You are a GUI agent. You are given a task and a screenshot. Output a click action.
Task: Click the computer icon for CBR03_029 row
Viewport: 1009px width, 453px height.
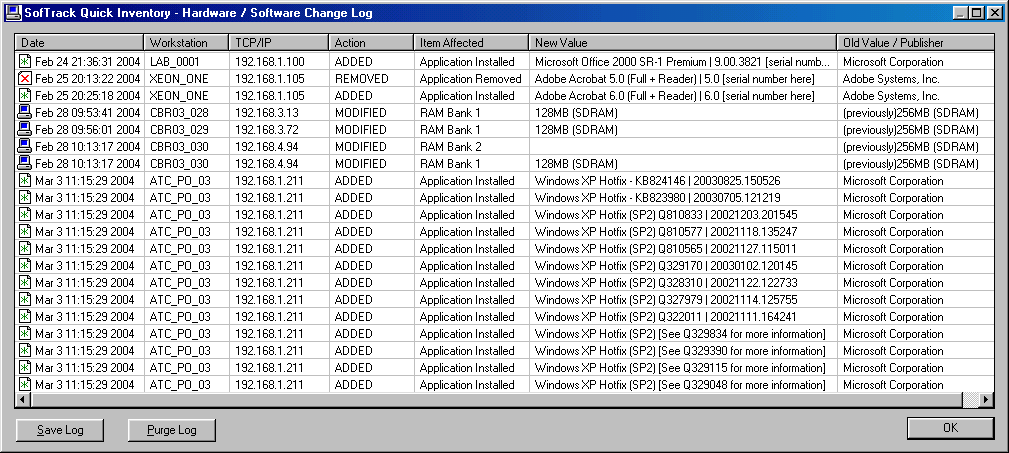25,130
